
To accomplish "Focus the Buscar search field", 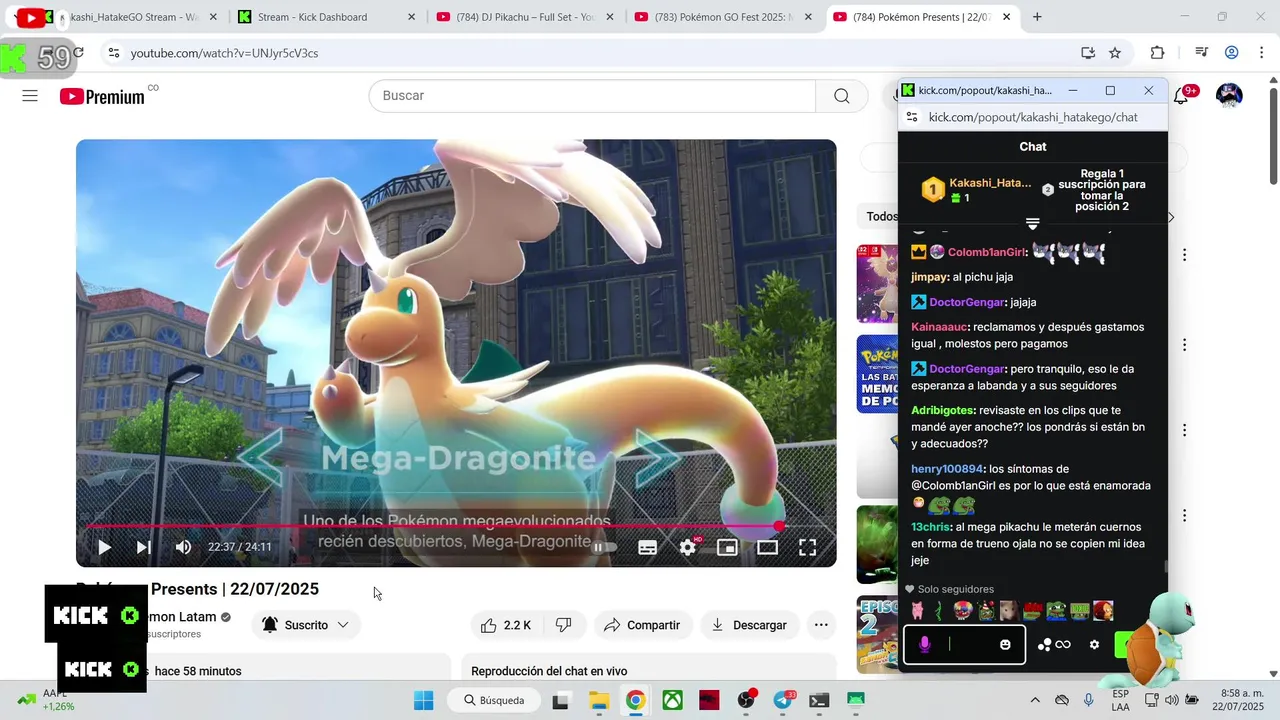I will [592, 96].
